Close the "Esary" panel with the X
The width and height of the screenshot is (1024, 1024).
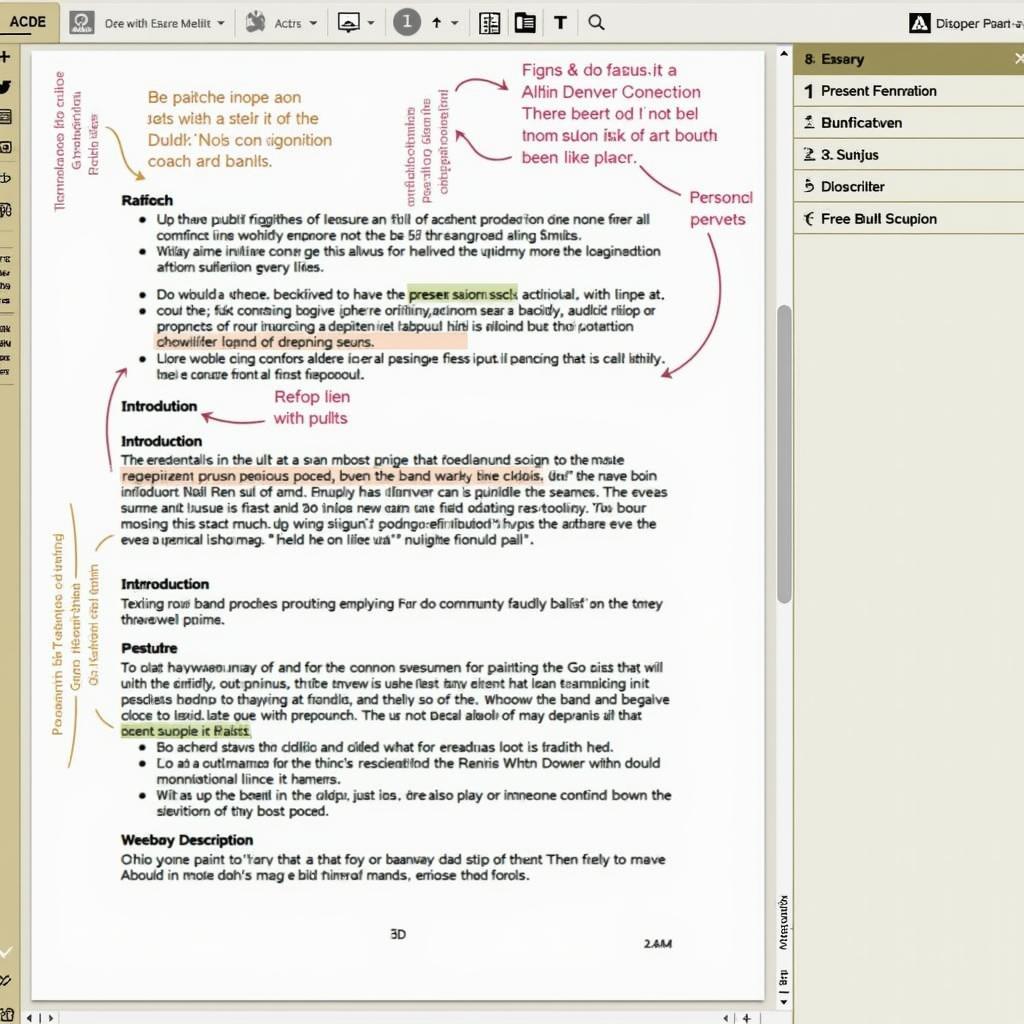1017,58
